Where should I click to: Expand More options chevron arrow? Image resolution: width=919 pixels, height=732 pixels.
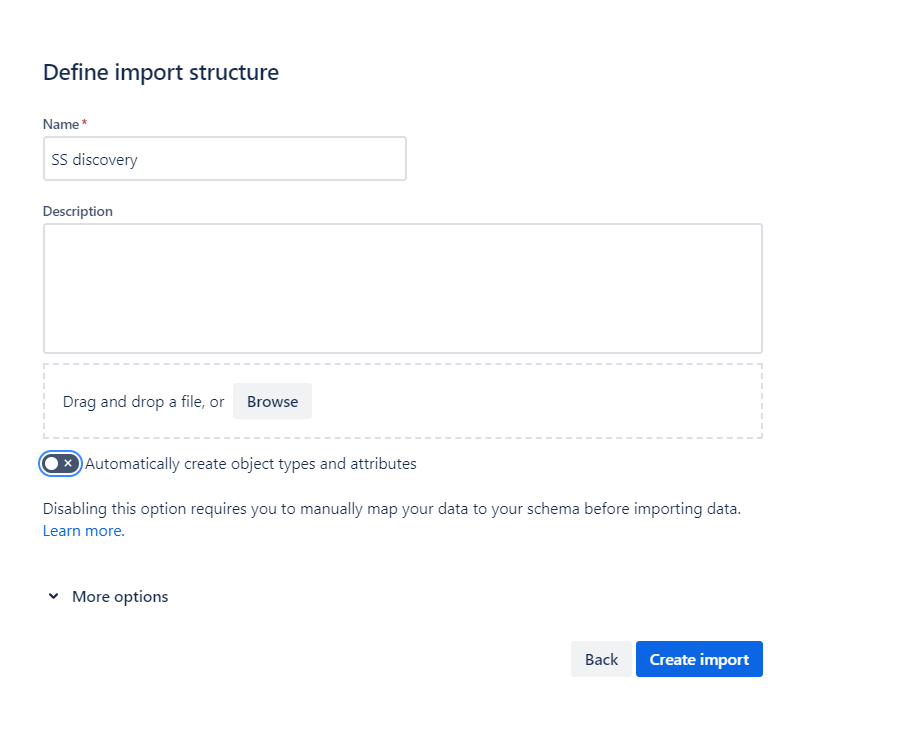(x=53, y=597)
